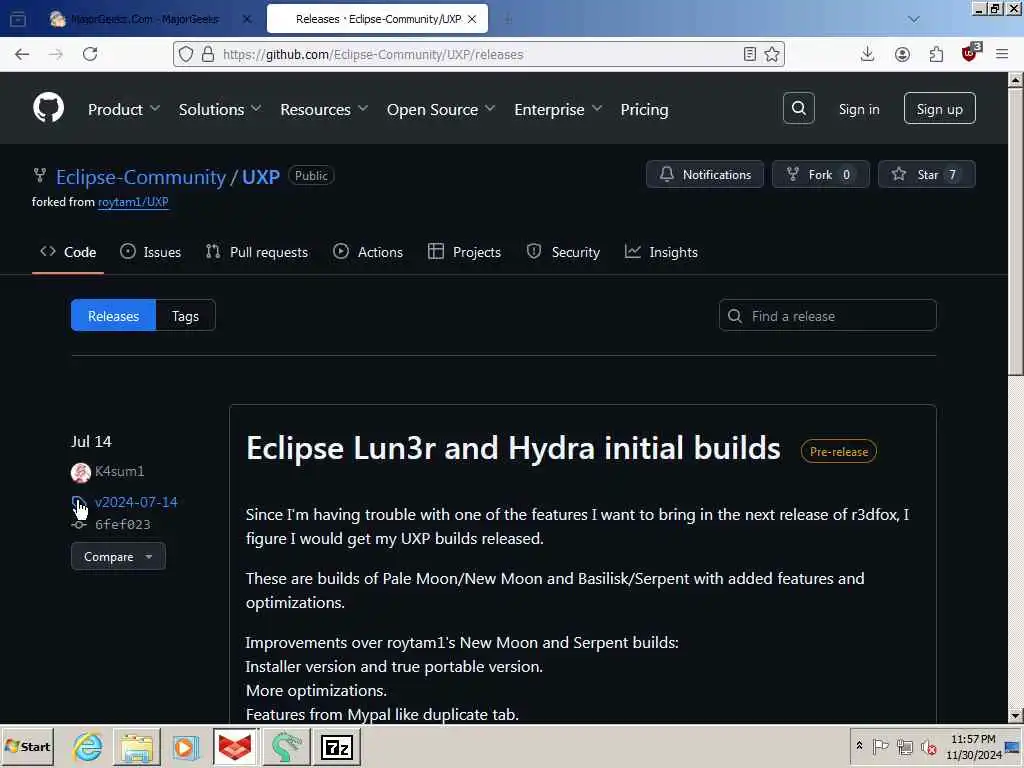
Task: Open the UXP repository link
Action: (x=261, y=177)
